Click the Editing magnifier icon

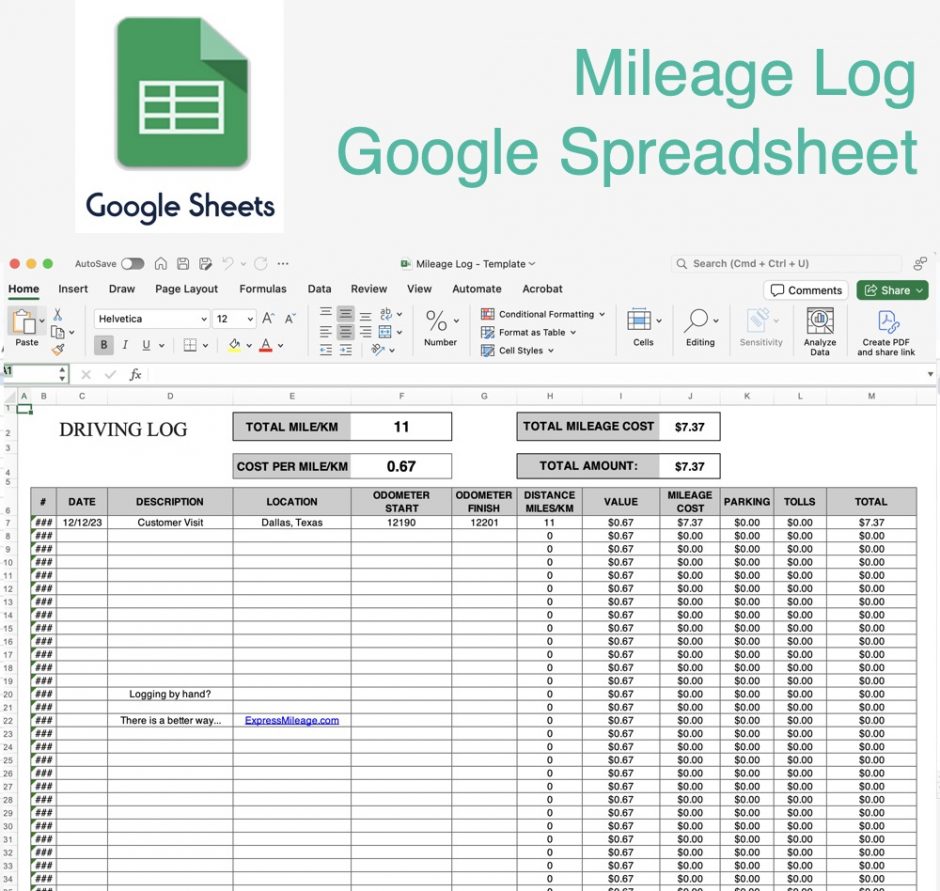click(x=696, y=320)
